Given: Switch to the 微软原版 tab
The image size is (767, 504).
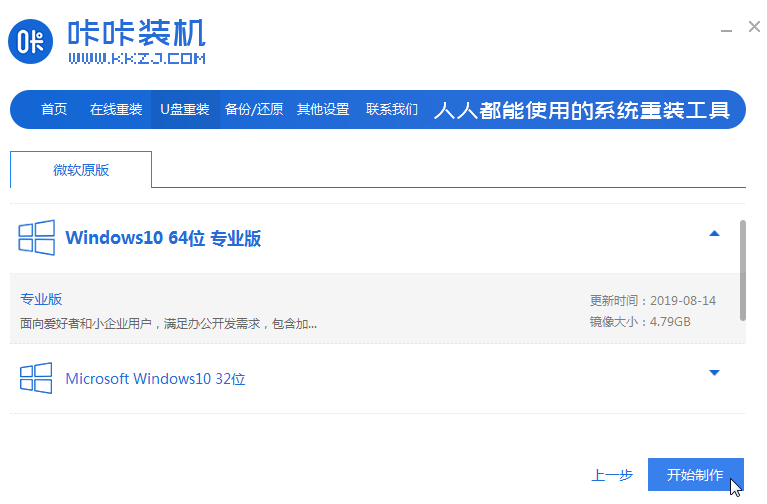Looking at the screenshot, I should [x=81, y=170].
